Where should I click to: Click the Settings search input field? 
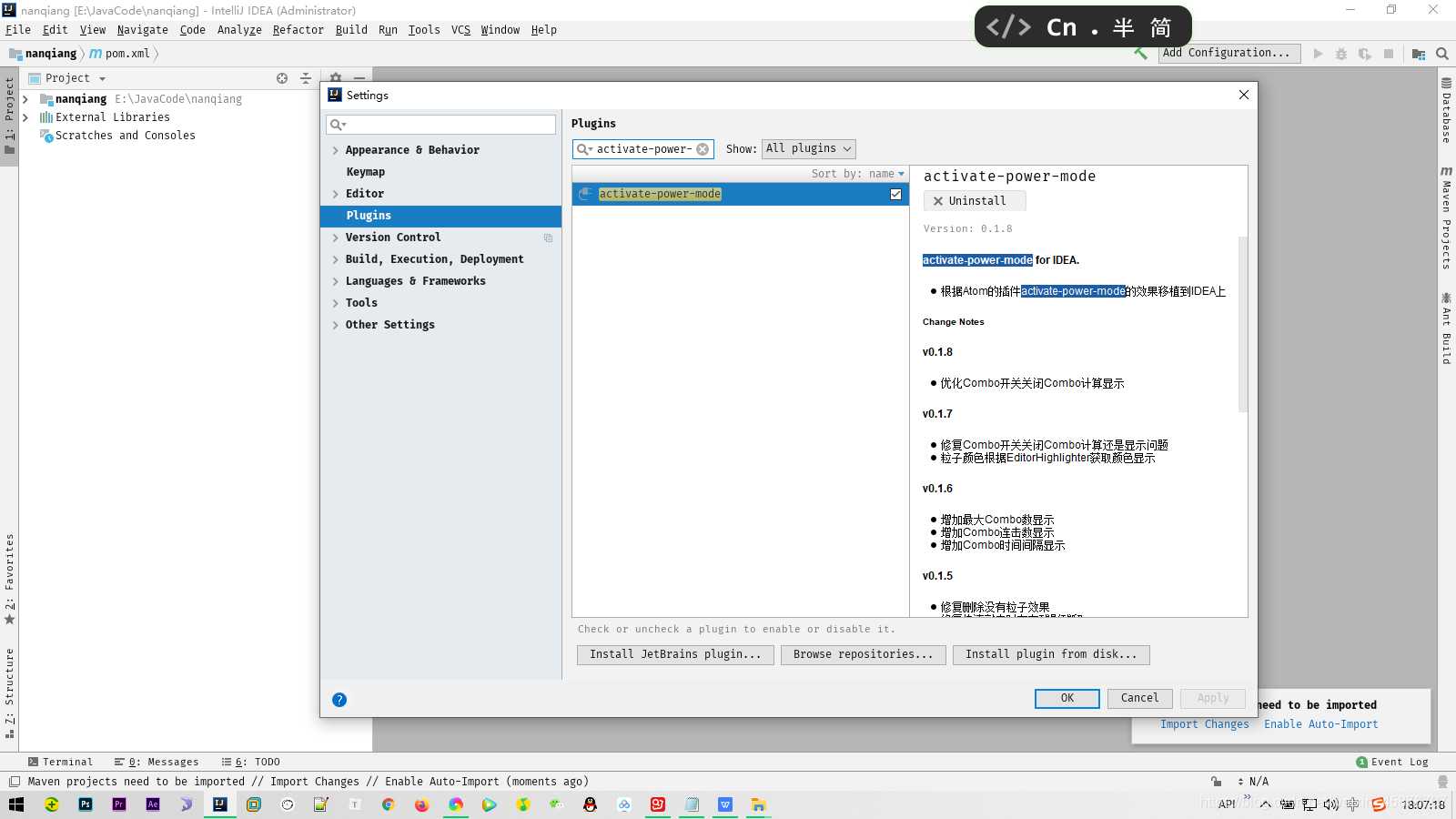pos(441,125)
